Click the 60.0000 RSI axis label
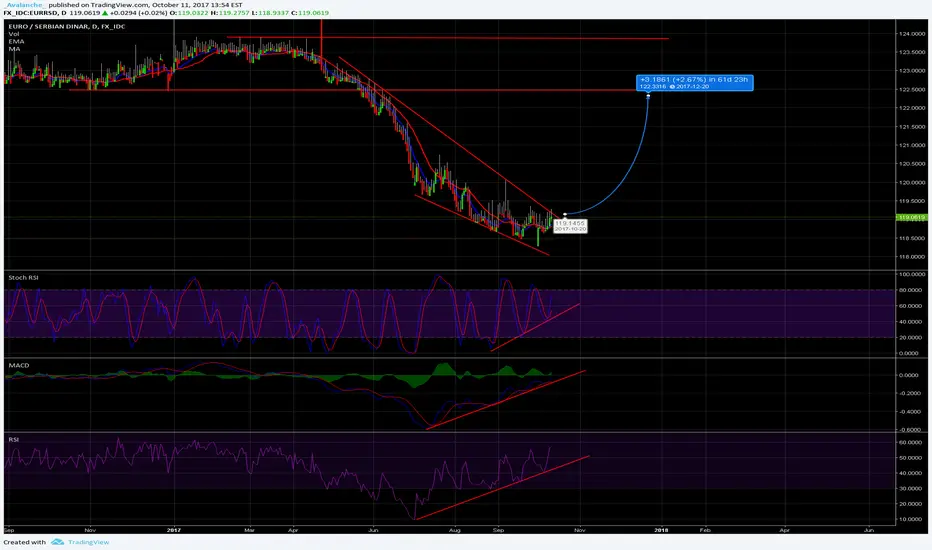This screenshot has height=550, width=932. [x=912, y=442]
